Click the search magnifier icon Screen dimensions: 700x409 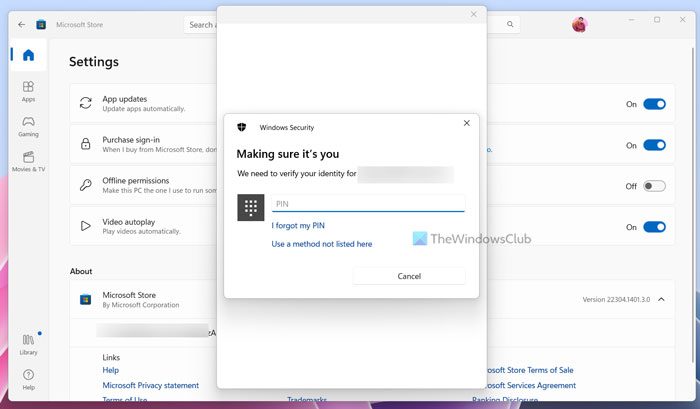coord(511,24)
